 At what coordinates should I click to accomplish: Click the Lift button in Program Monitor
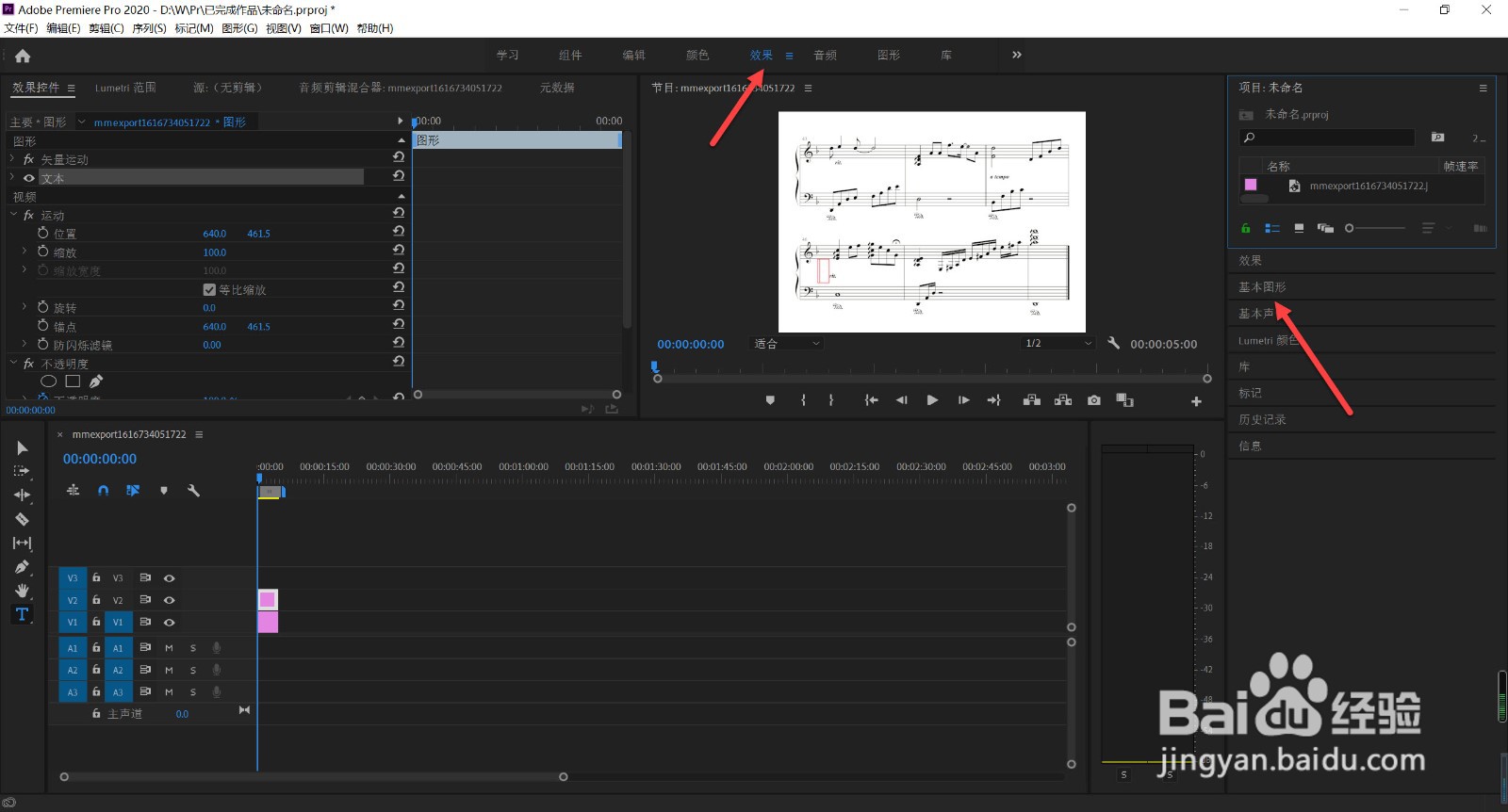point(1032,400)
